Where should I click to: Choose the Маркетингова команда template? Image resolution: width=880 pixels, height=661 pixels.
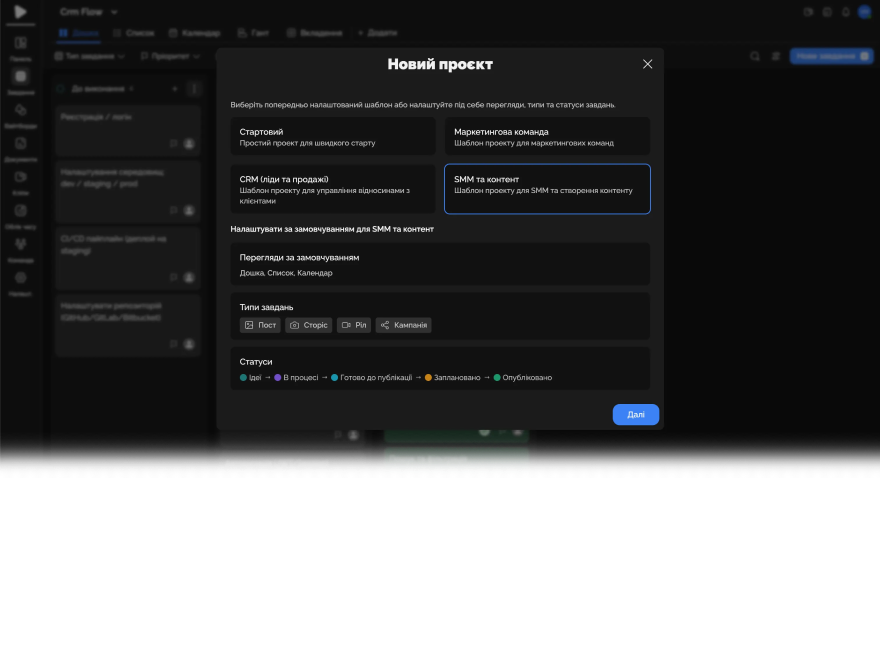coord(546,137)
